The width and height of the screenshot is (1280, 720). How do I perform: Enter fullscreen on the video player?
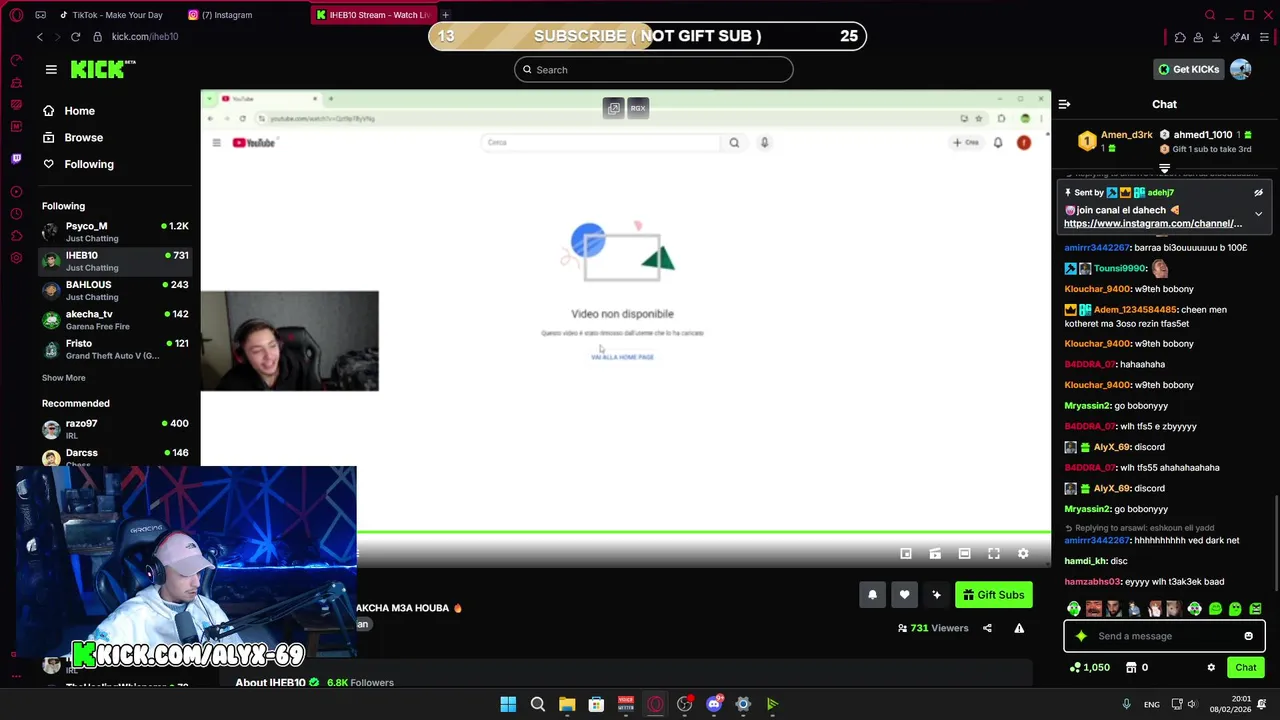[x=994, y=553]
